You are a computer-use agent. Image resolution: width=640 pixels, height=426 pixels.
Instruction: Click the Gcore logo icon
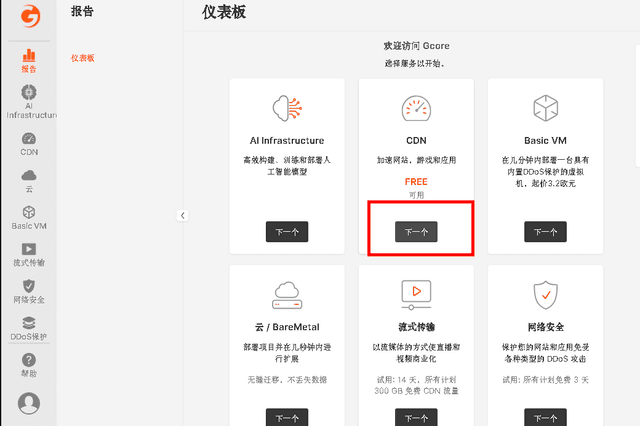pyautogui.click(x=28, y=17)
